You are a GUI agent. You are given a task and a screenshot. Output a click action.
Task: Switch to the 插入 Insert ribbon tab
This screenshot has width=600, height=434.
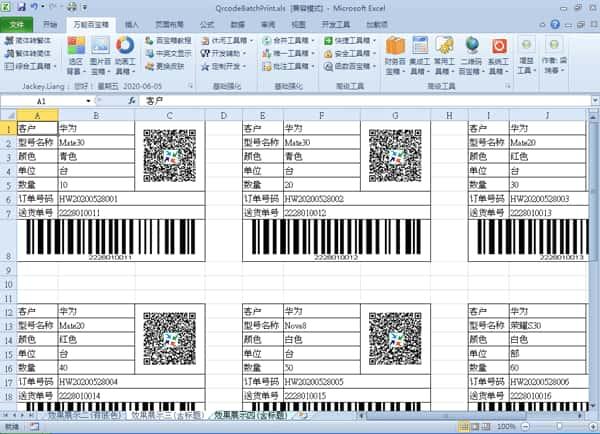[x=131, y=25]
